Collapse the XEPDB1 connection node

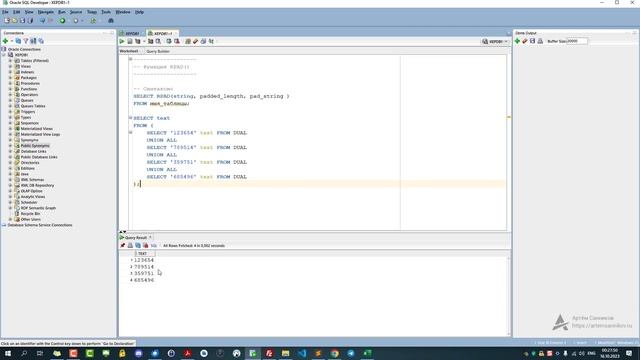tap(4, 55)
